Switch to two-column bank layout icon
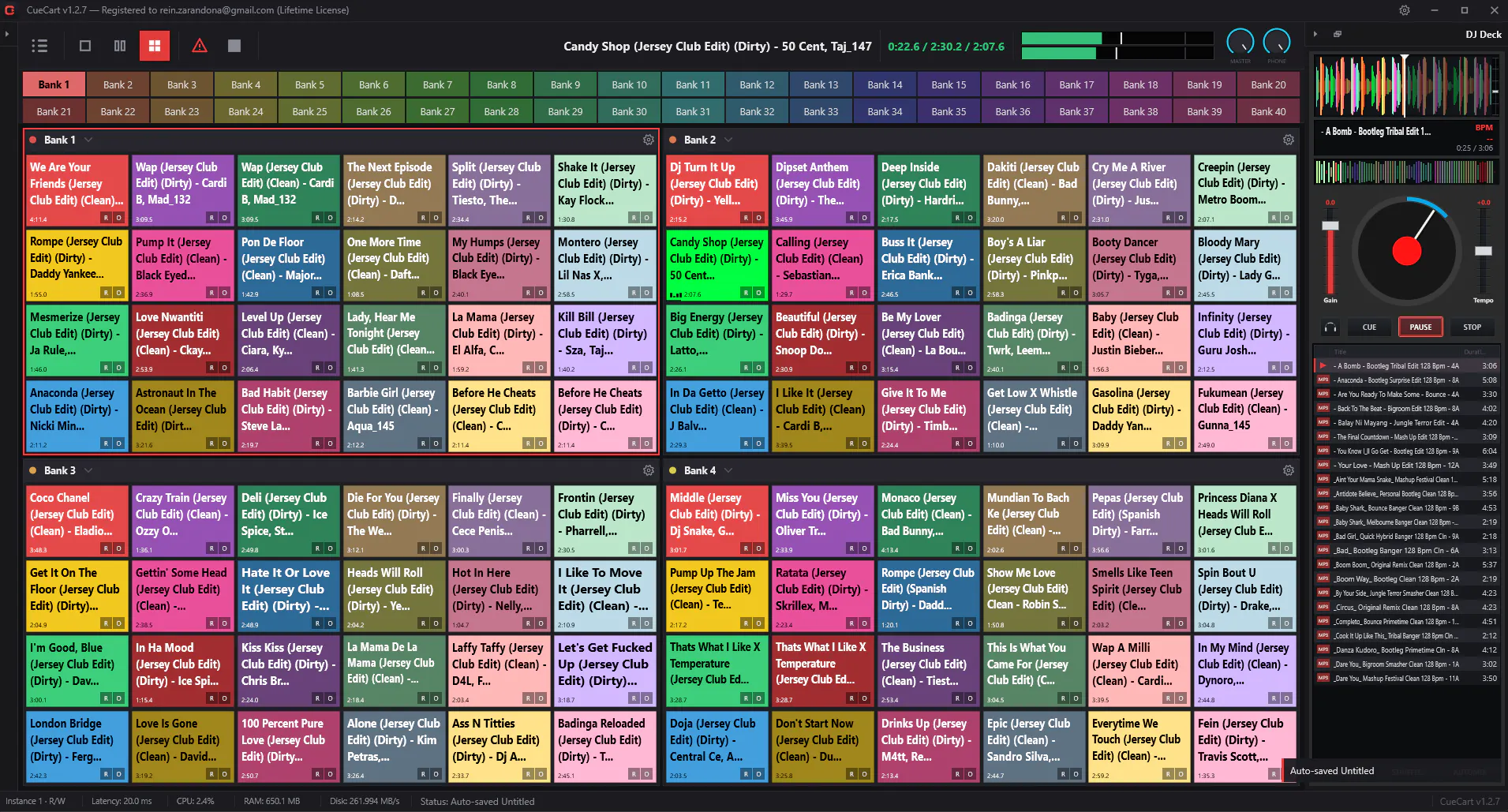Image resolution: width=1508 pixels, height=812 pixels. point(120,46)
